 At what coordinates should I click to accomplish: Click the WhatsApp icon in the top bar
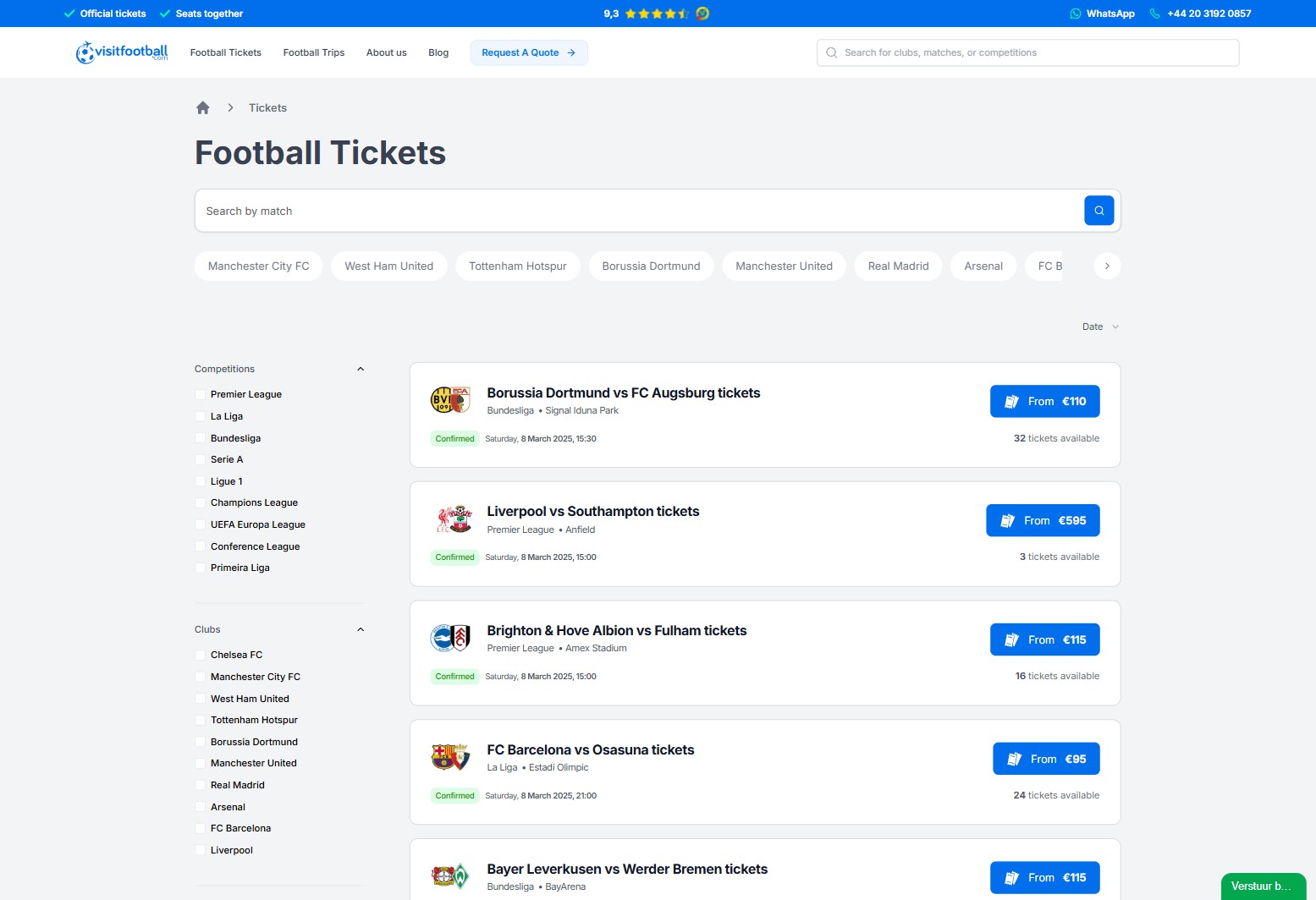click(1075, 14)
